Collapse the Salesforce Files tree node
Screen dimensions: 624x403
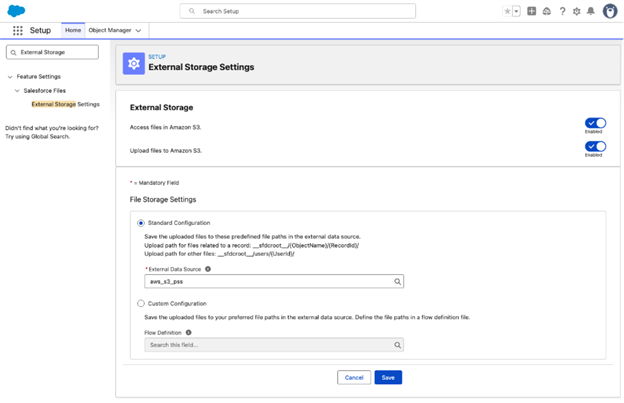(17, 91)
